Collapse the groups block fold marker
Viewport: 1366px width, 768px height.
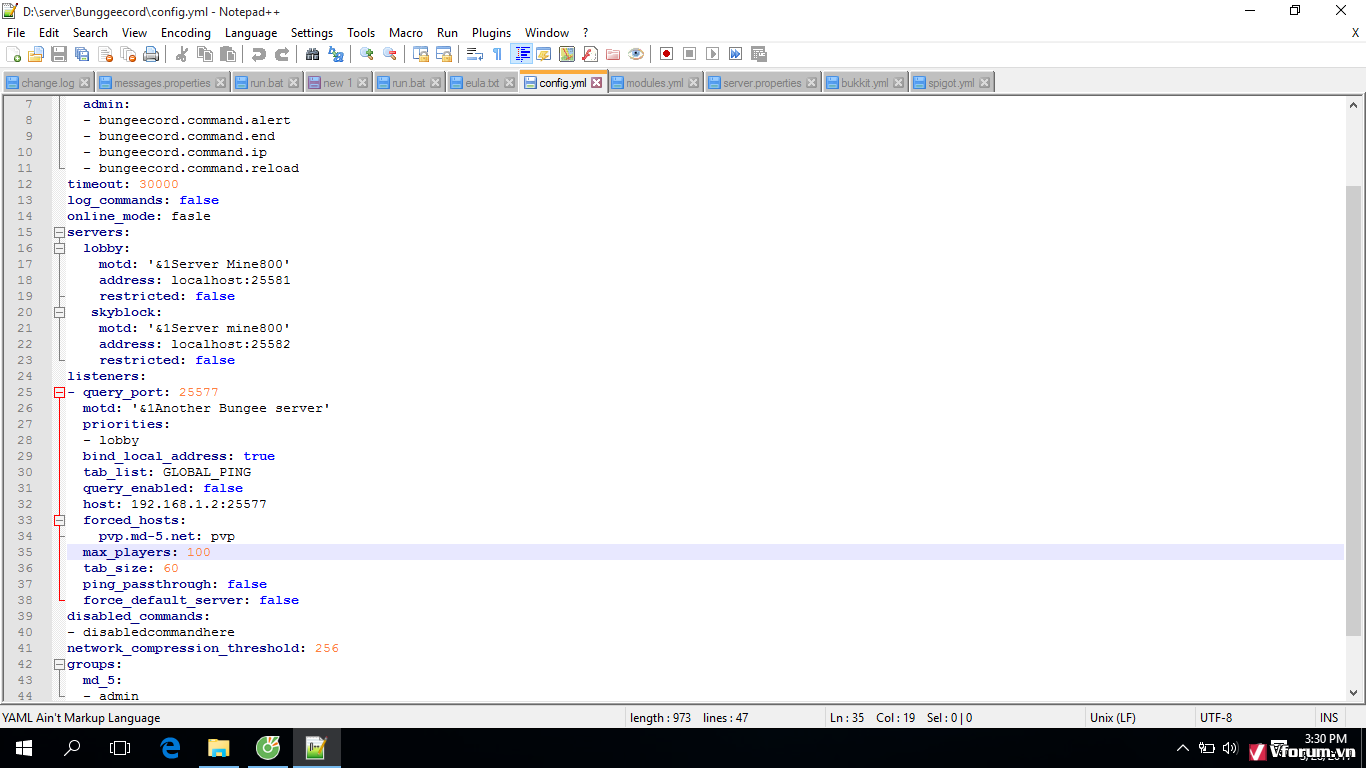pos(59,664)
